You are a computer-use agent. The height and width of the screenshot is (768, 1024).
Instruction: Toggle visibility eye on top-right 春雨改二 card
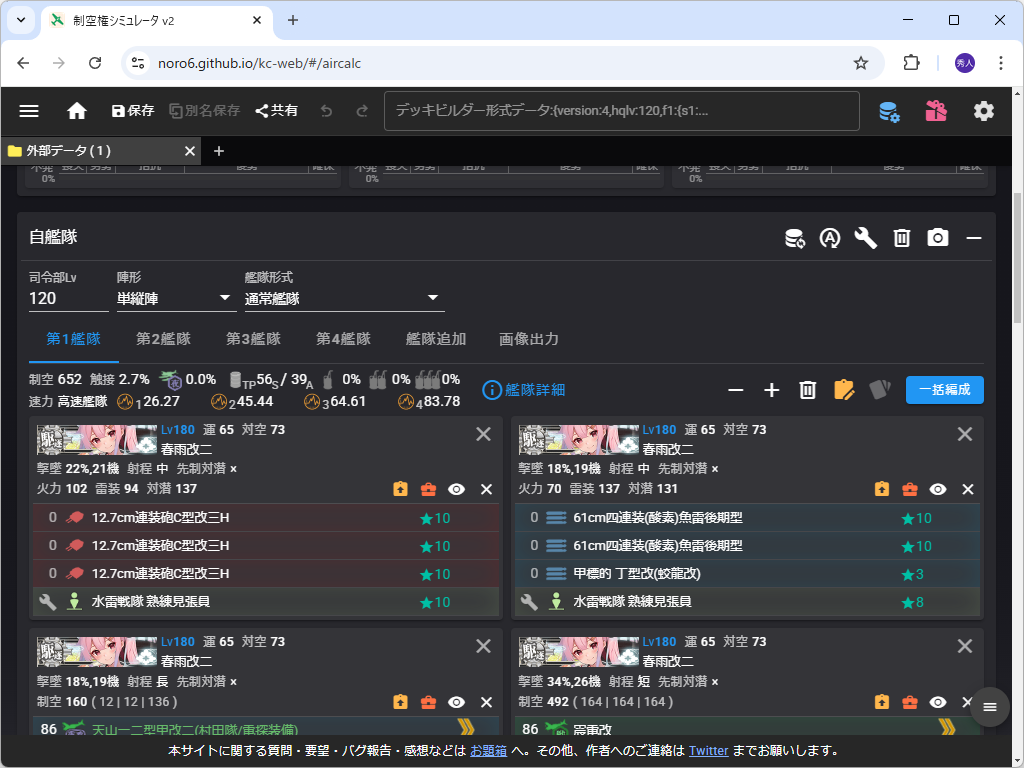[937, 489]
